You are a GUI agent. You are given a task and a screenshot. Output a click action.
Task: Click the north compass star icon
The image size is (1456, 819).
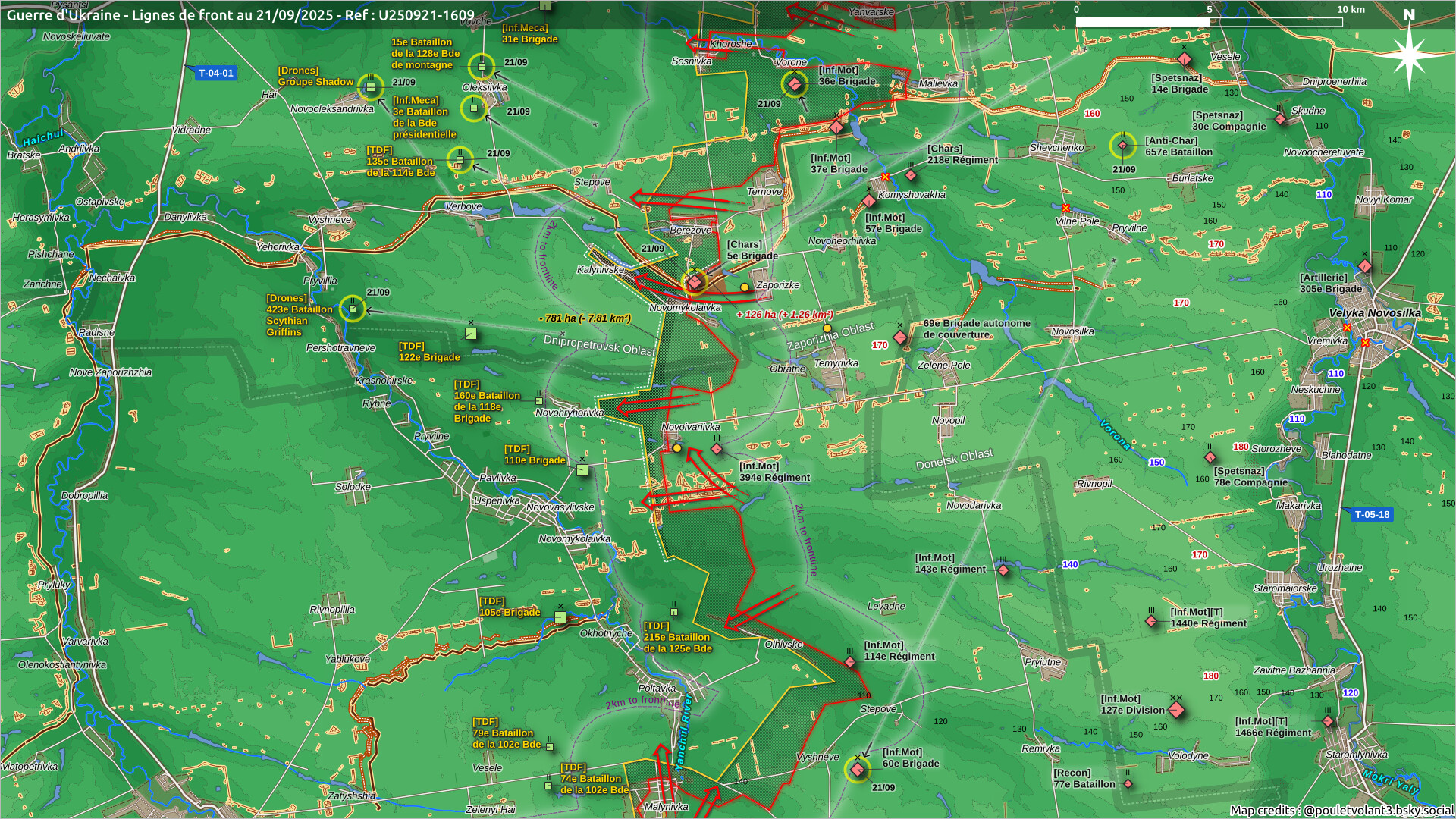(1409, 55)
